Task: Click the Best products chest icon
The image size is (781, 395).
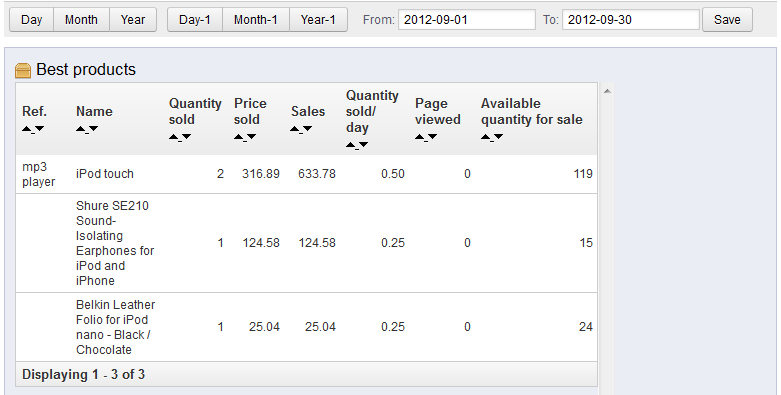Action: tap(23, 71)
